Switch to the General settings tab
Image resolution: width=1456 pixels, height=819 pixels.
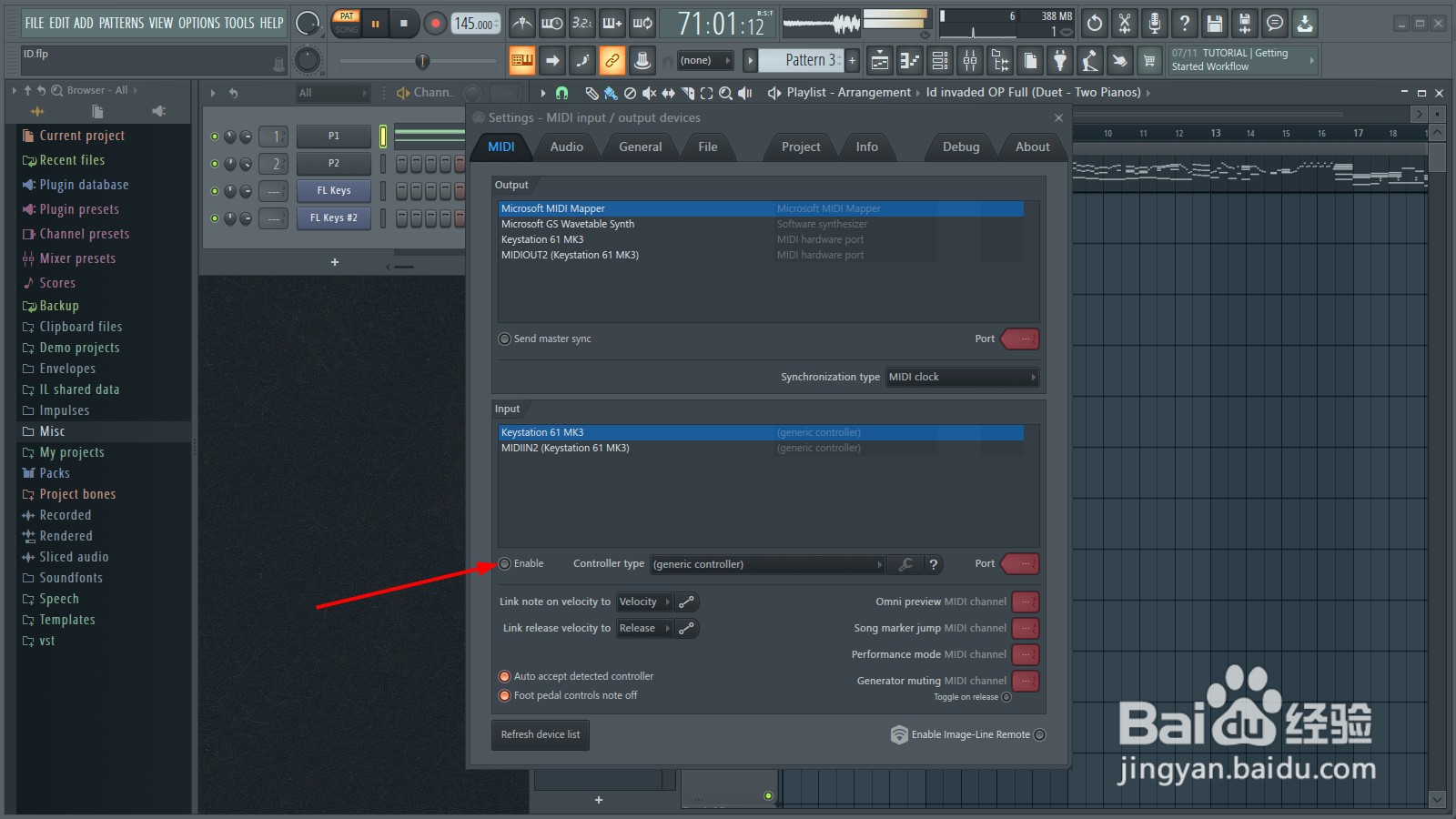[x=641, y=147]
